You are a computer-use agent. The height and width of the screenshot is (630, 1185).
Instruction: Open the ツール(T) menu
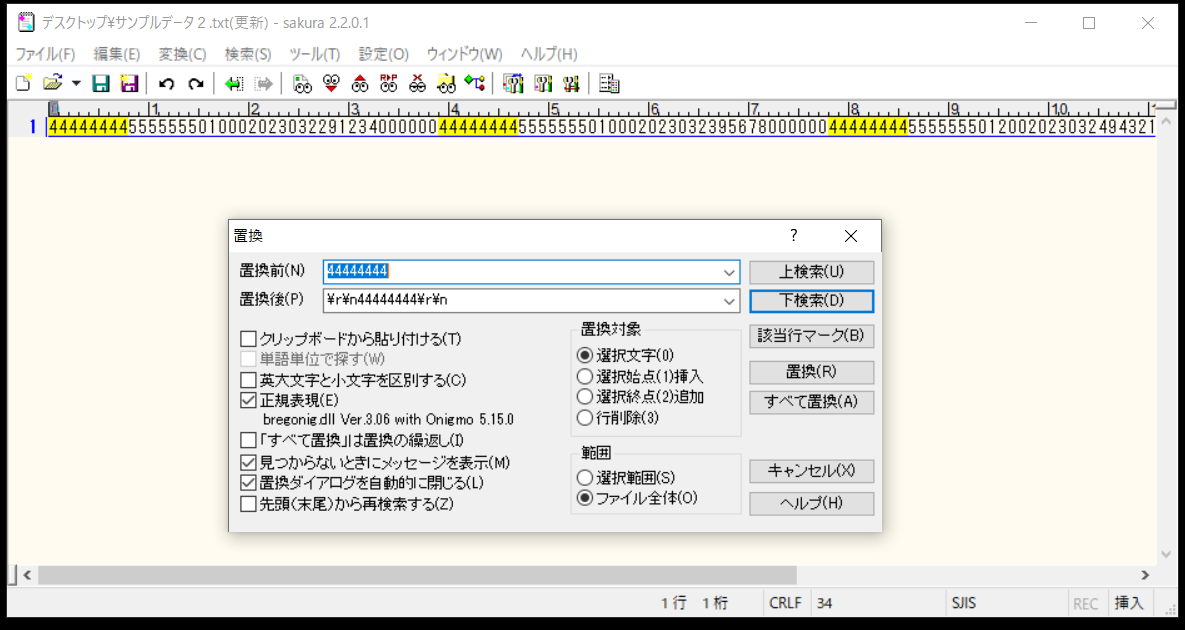[x=314, y=54]
